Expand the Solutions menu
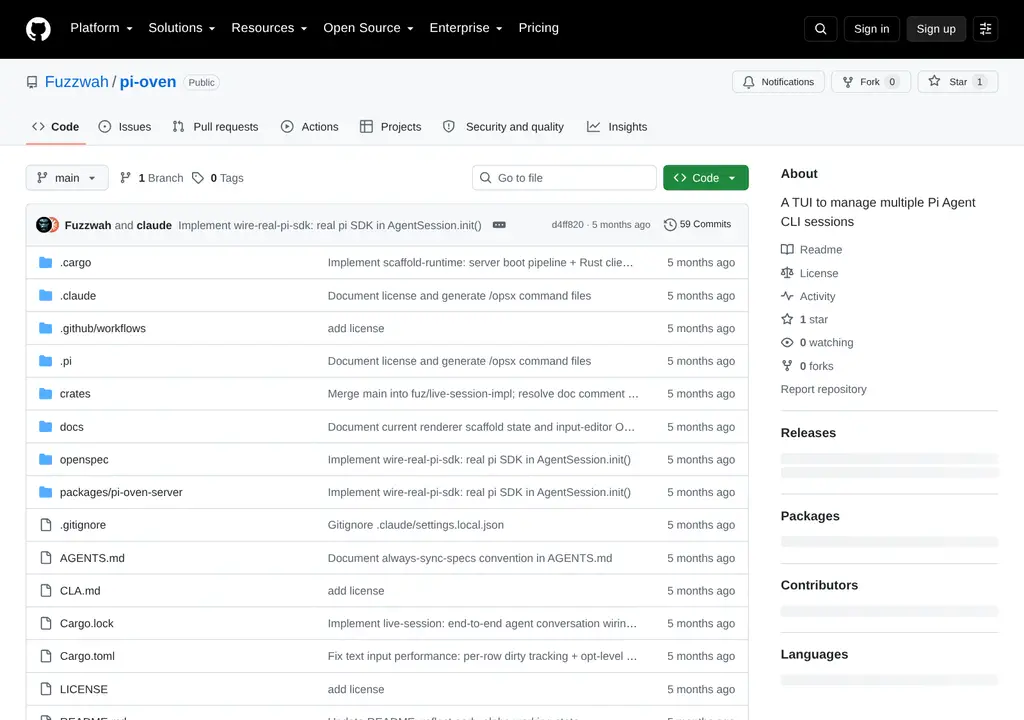 (x=182, y=28)
